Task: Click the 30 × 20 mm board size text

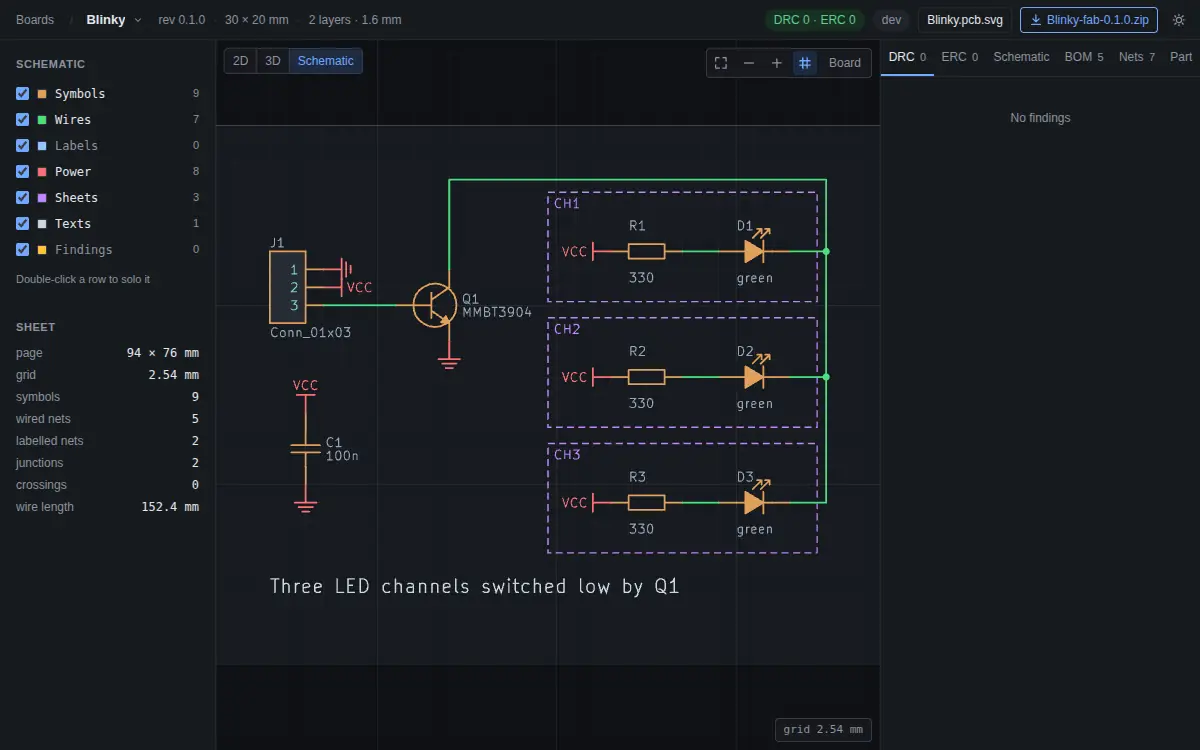Action: pyautogui.click(x=257, y=20)
